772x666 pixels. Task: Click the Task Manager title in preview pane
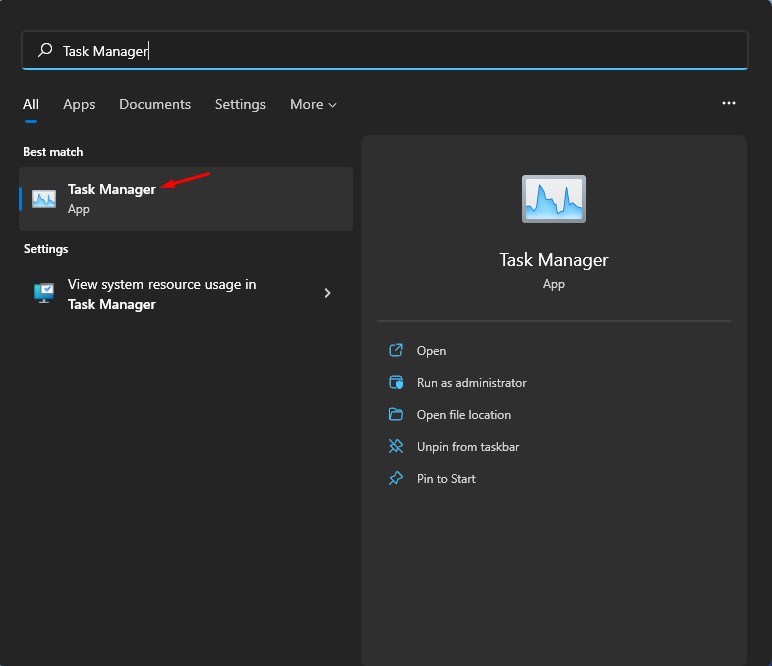554,260
